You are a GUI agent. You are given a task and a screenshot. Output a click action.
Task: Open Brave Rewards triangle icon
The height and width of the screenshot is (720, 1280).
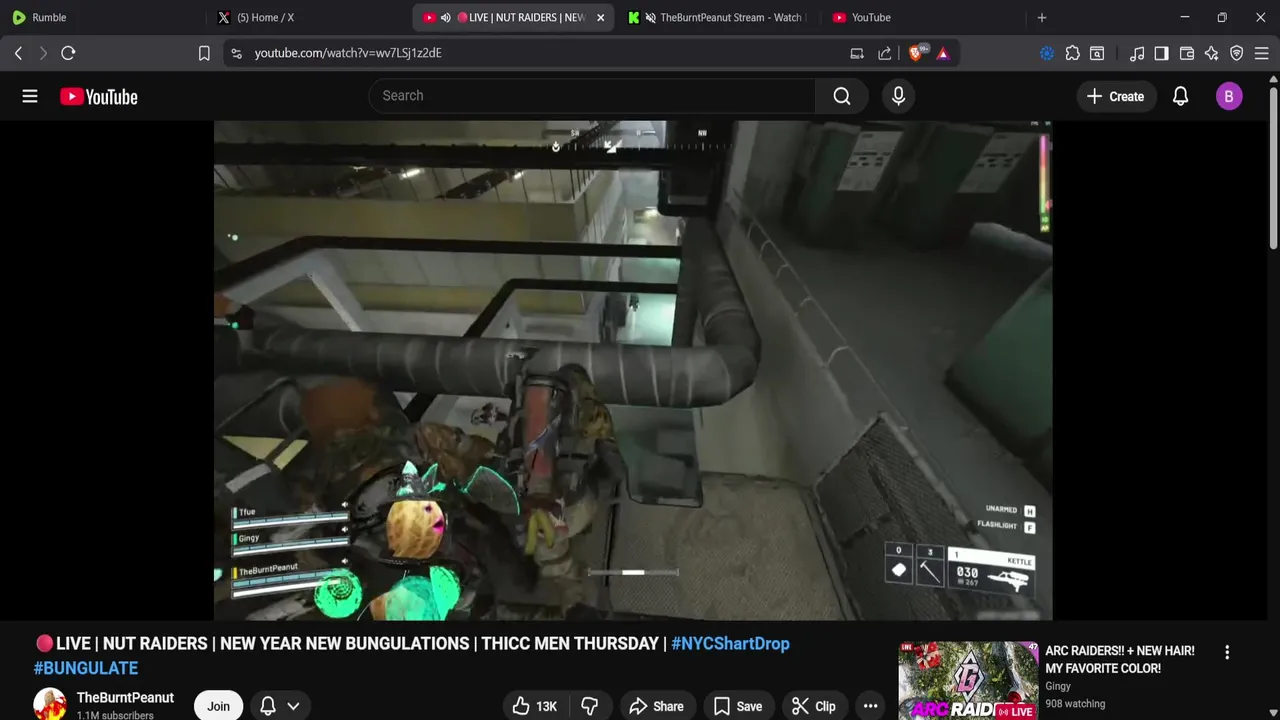[x=943, y=53]
